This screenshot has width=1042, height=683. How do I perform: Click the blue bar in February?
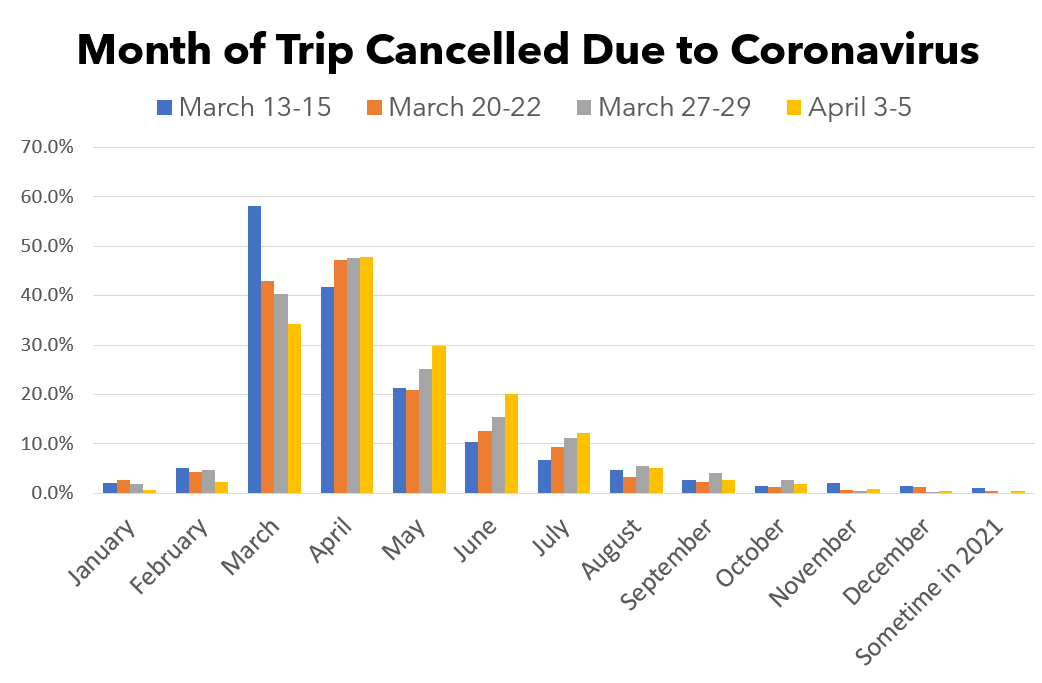pos(182,480)
